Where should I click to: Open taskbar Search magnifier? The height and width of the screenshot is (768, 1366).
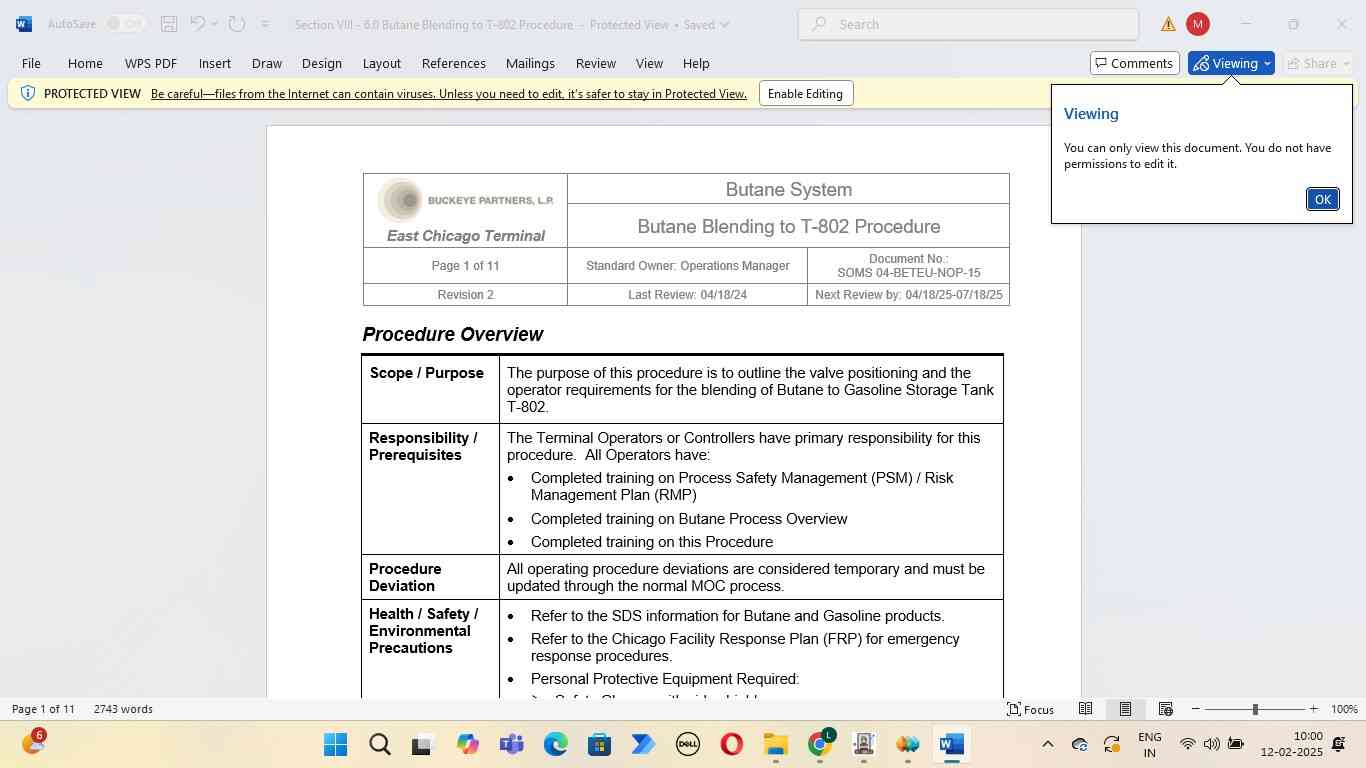[x=380, y=744]
